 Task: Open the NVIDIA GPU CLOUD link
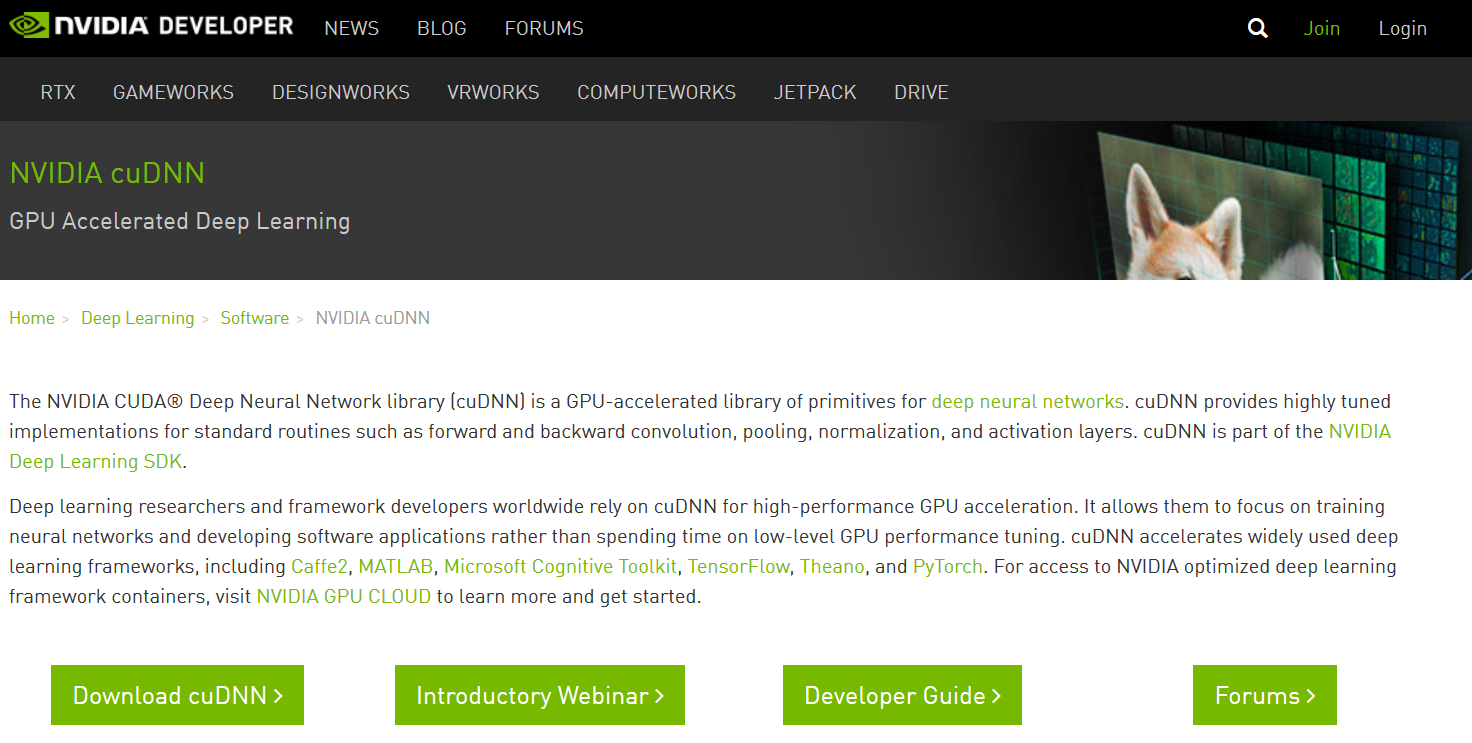(344, 596)
